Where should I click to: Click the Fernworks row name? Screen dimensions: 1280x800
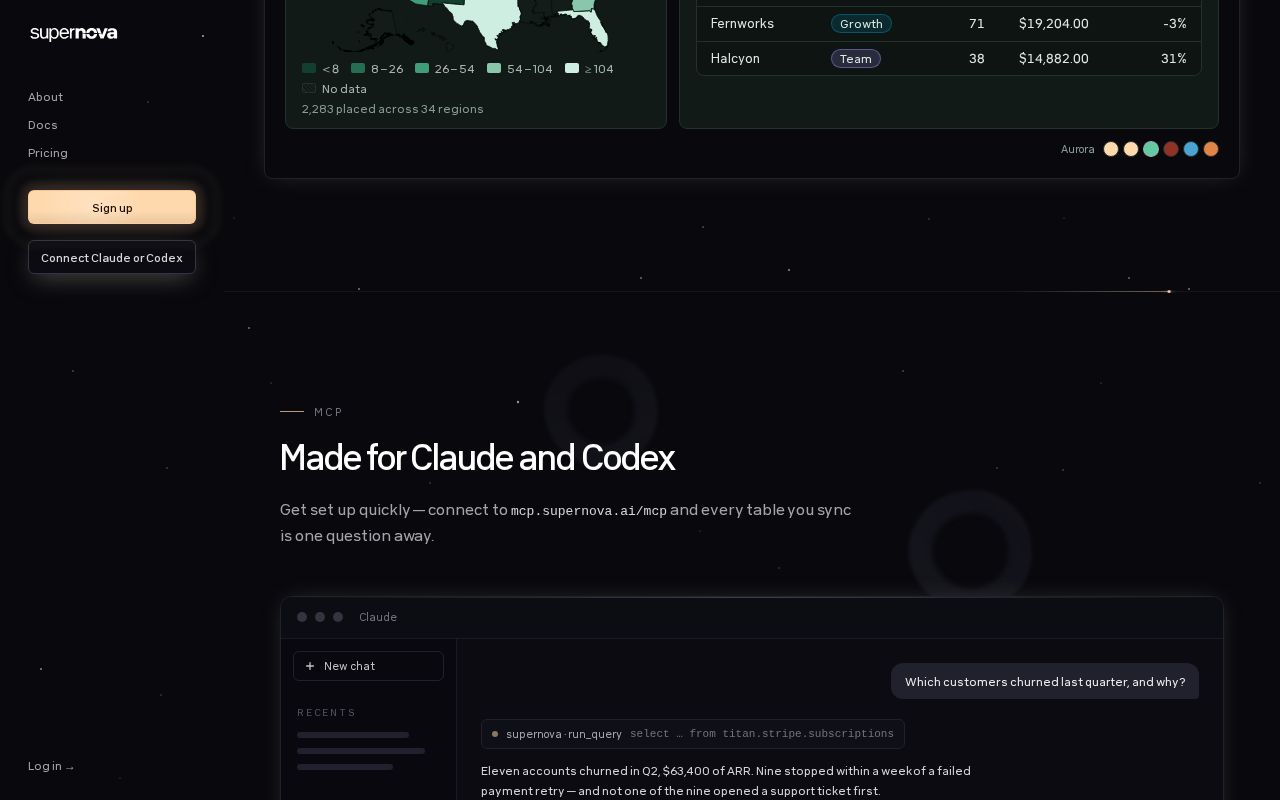coord(742,23)
